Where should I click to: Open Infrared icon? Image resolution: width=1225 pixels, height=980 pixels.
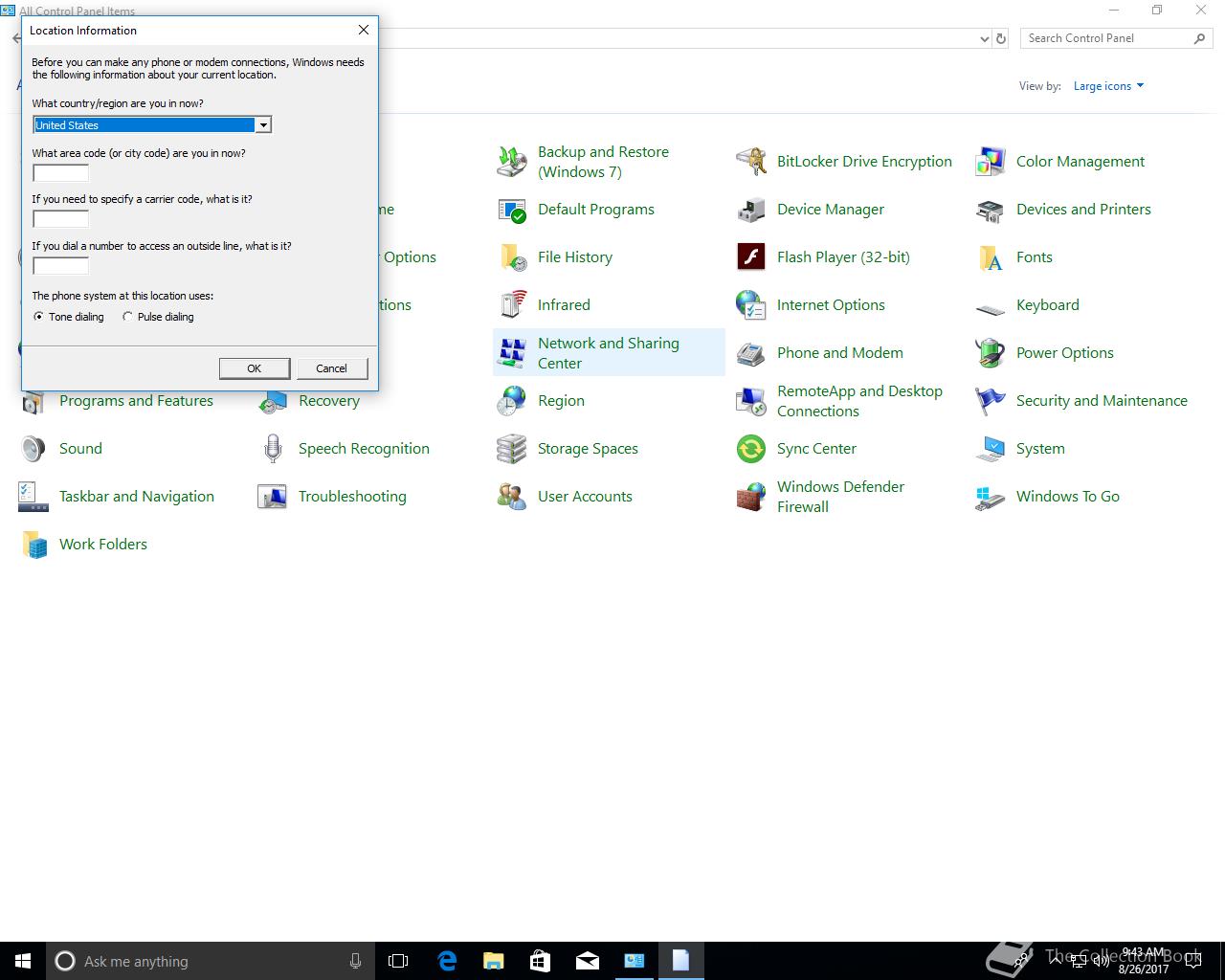pyautogui.click(x=512, y=305)
